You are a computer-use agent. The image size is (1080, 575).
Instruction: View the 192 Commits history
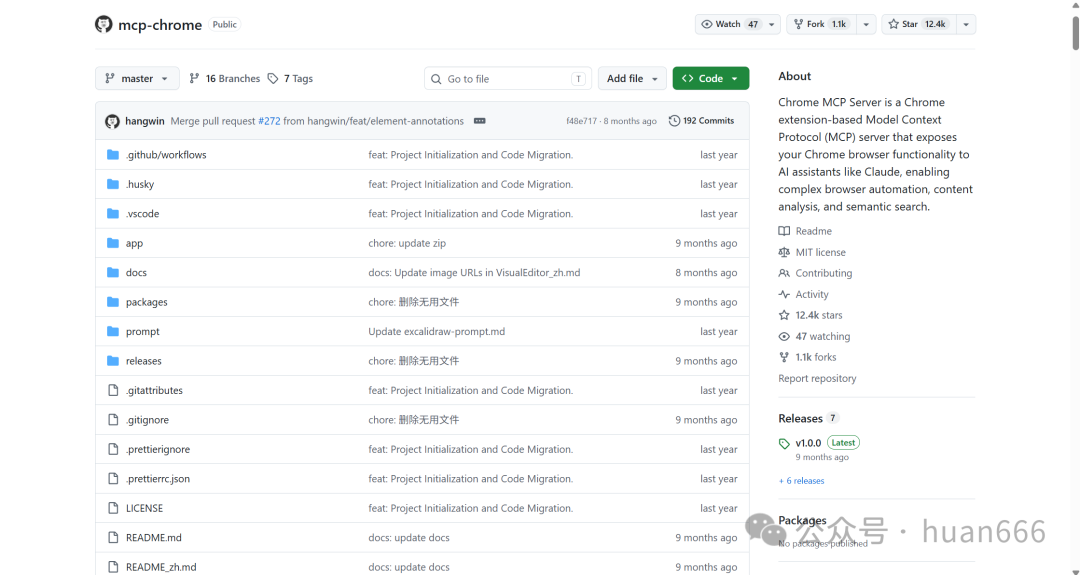pyautogui.click(x=701, y=121)
